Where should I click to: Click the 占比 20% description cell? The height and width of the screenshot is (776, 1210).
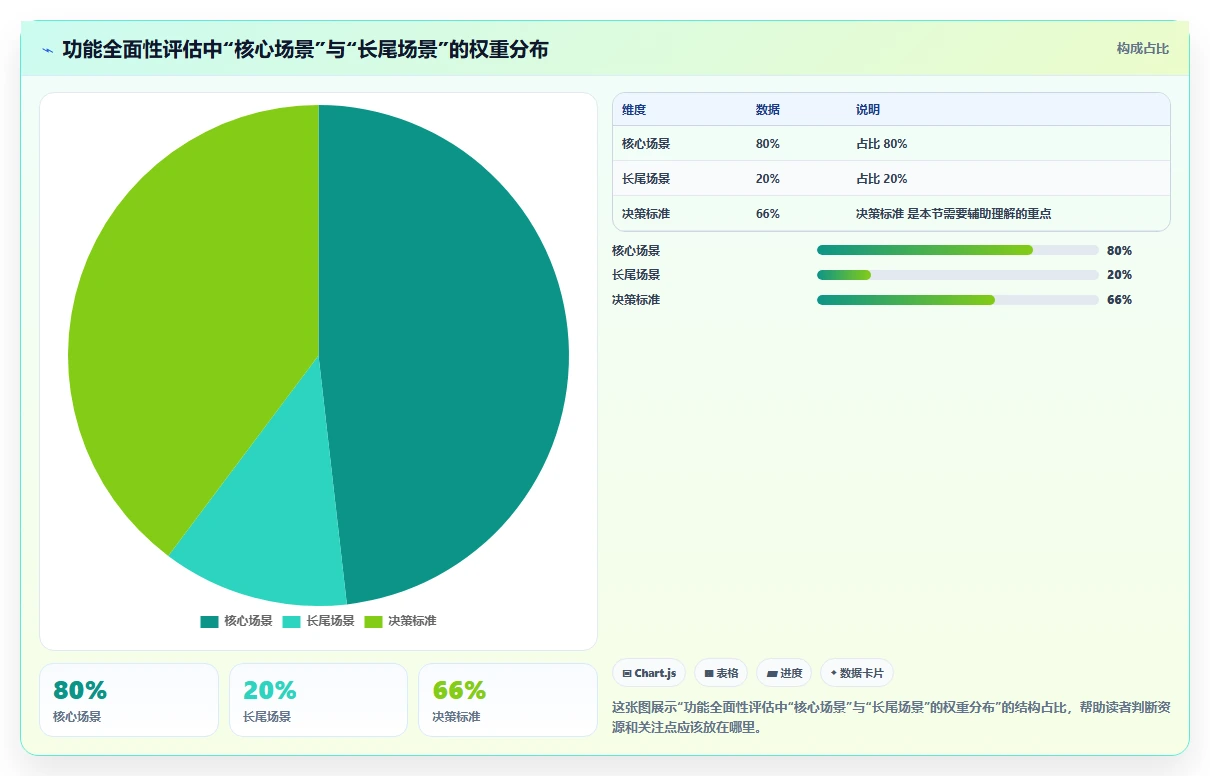[882, 179]
